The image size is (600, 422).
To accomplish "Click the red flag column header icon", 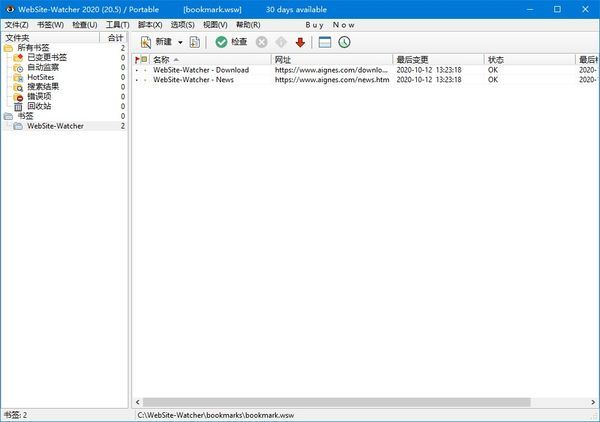I will [x=137, y=59].
